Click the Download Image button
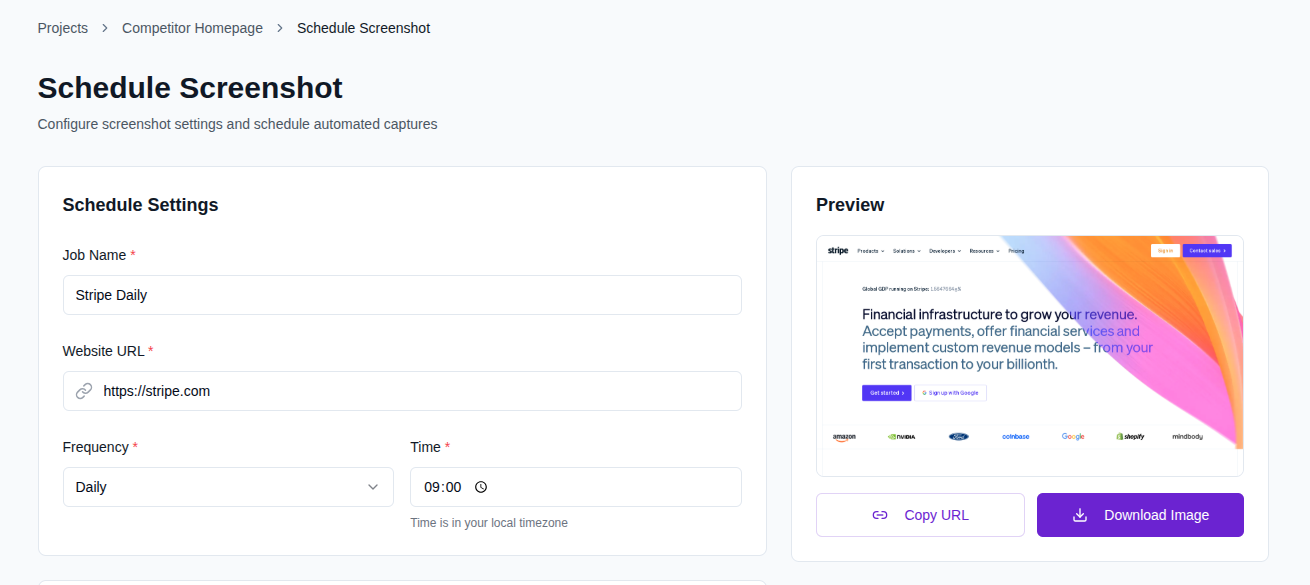Image resolution: width=1310 pixels, height=585 pixels. [1140, 514]
